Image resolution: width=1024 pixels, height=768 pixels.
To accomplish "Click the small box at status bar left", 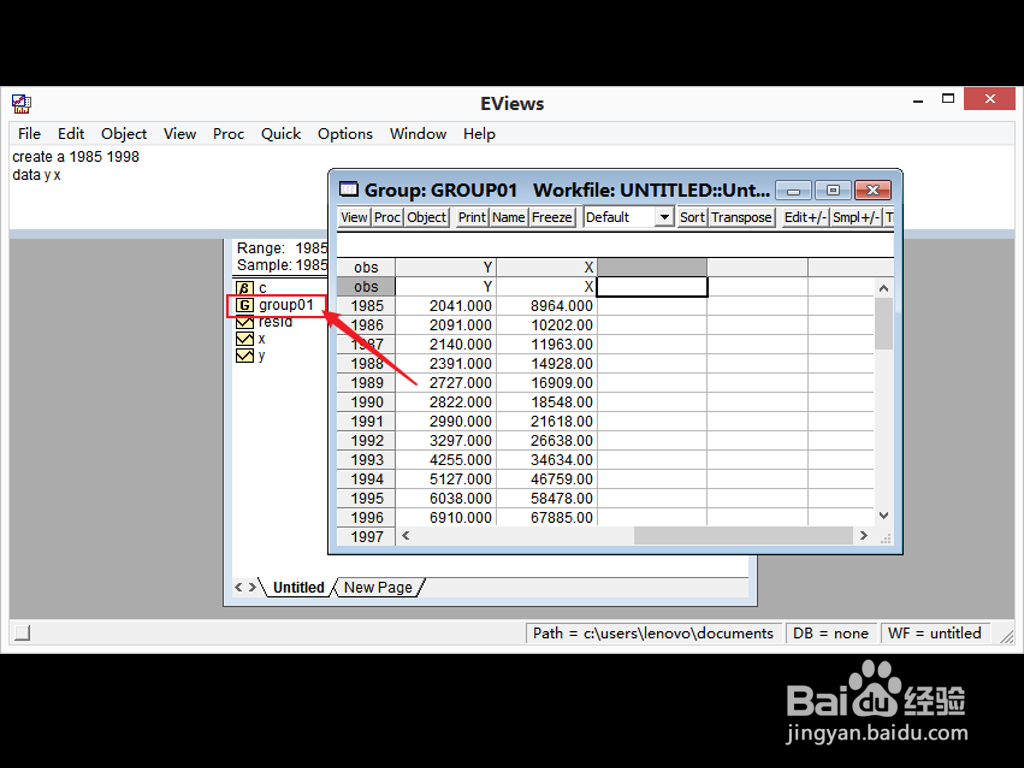I will coord(23,633).
